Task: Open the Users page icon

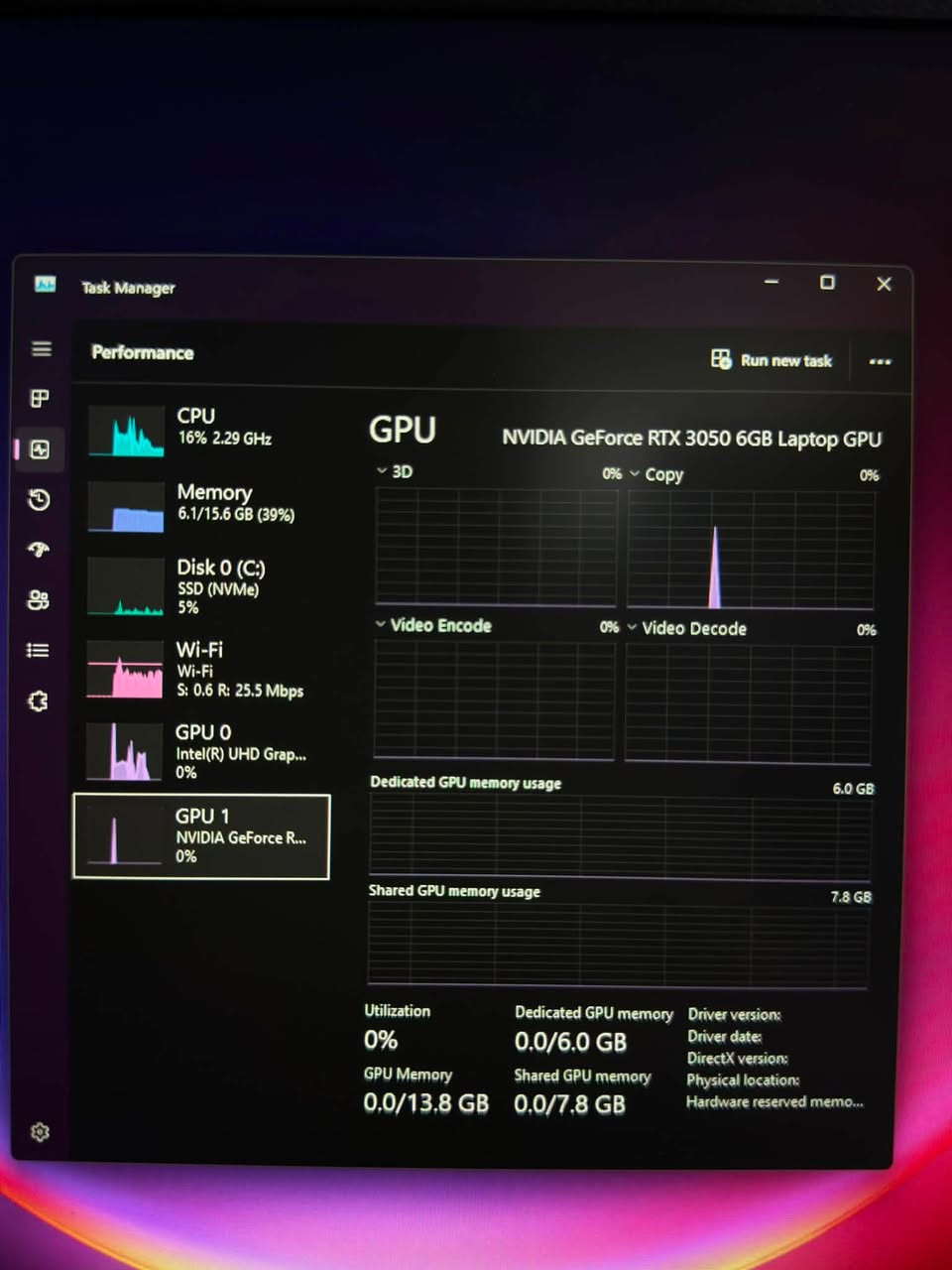Action: (x=39, y=599)
